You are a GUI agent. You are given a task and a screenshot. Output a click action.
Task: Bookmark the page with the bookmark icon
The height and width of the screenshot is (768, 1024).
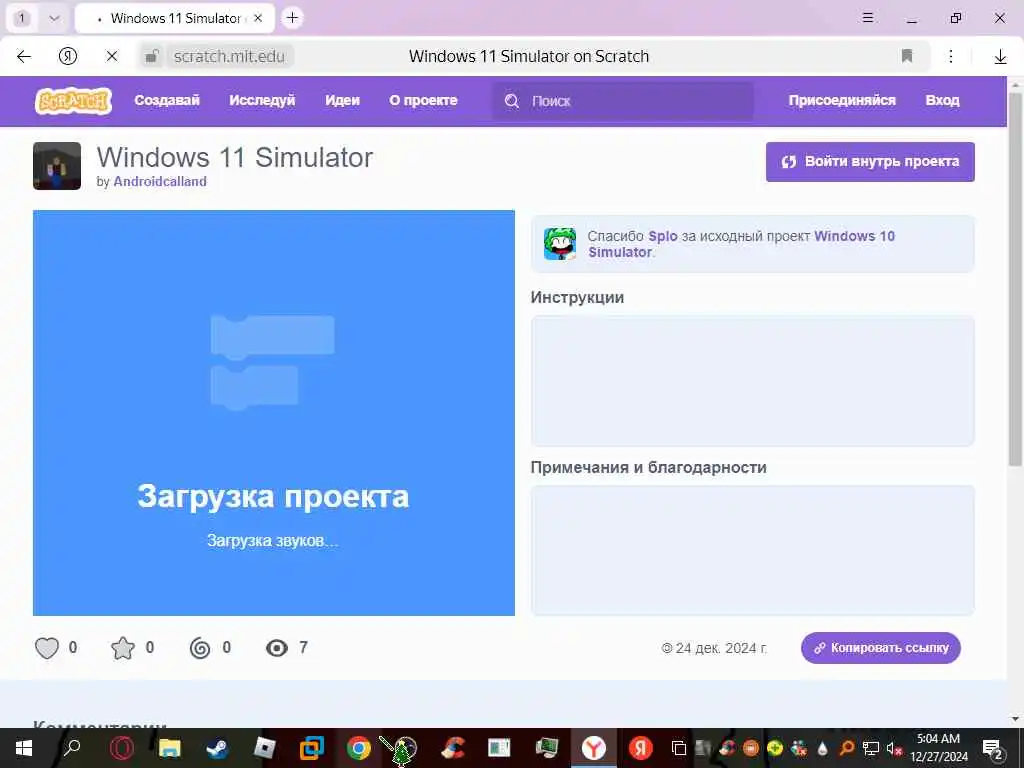(x=906, y=56)
